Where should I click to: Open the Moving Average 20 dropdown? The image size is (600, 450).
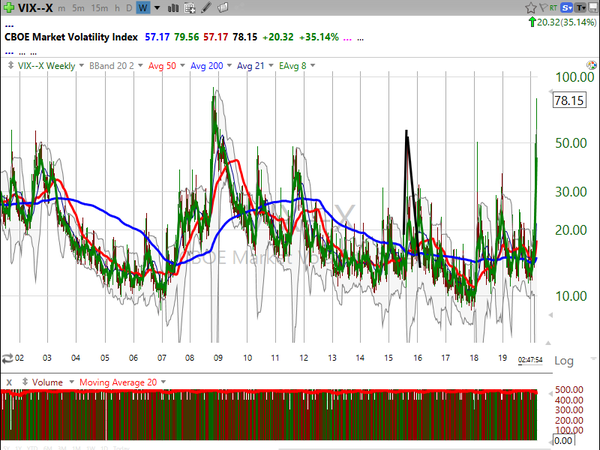[x=163, y=382]
